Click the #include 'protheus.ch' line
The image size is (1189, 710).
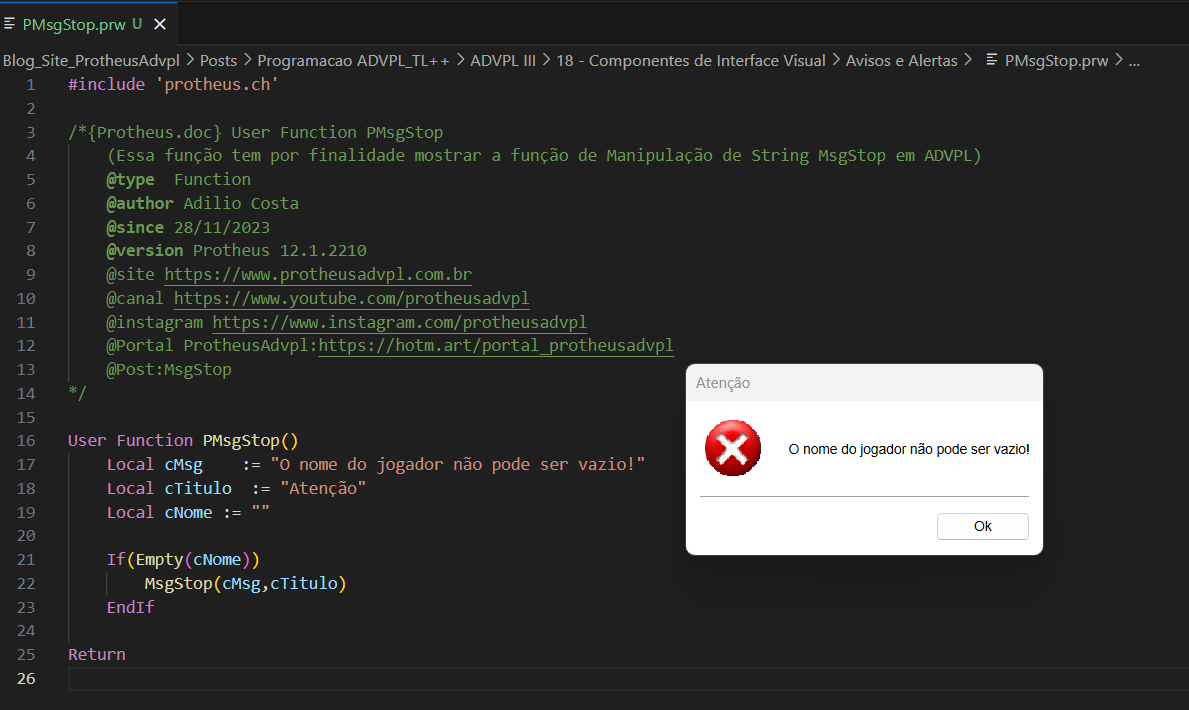(x=174, y=84)
